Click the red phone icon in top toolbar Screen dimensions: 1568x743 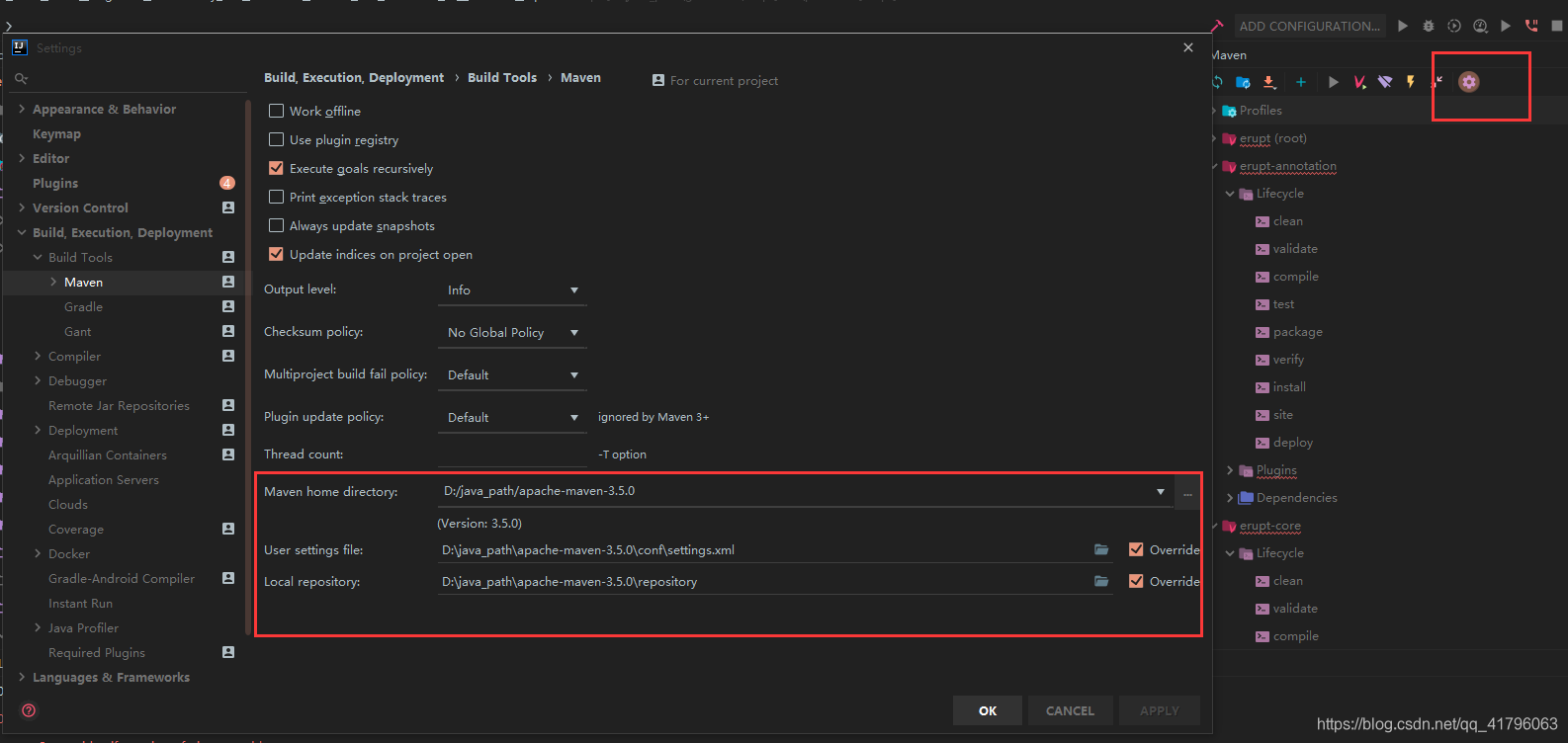pyautogui.click(x=1531, y=26)
